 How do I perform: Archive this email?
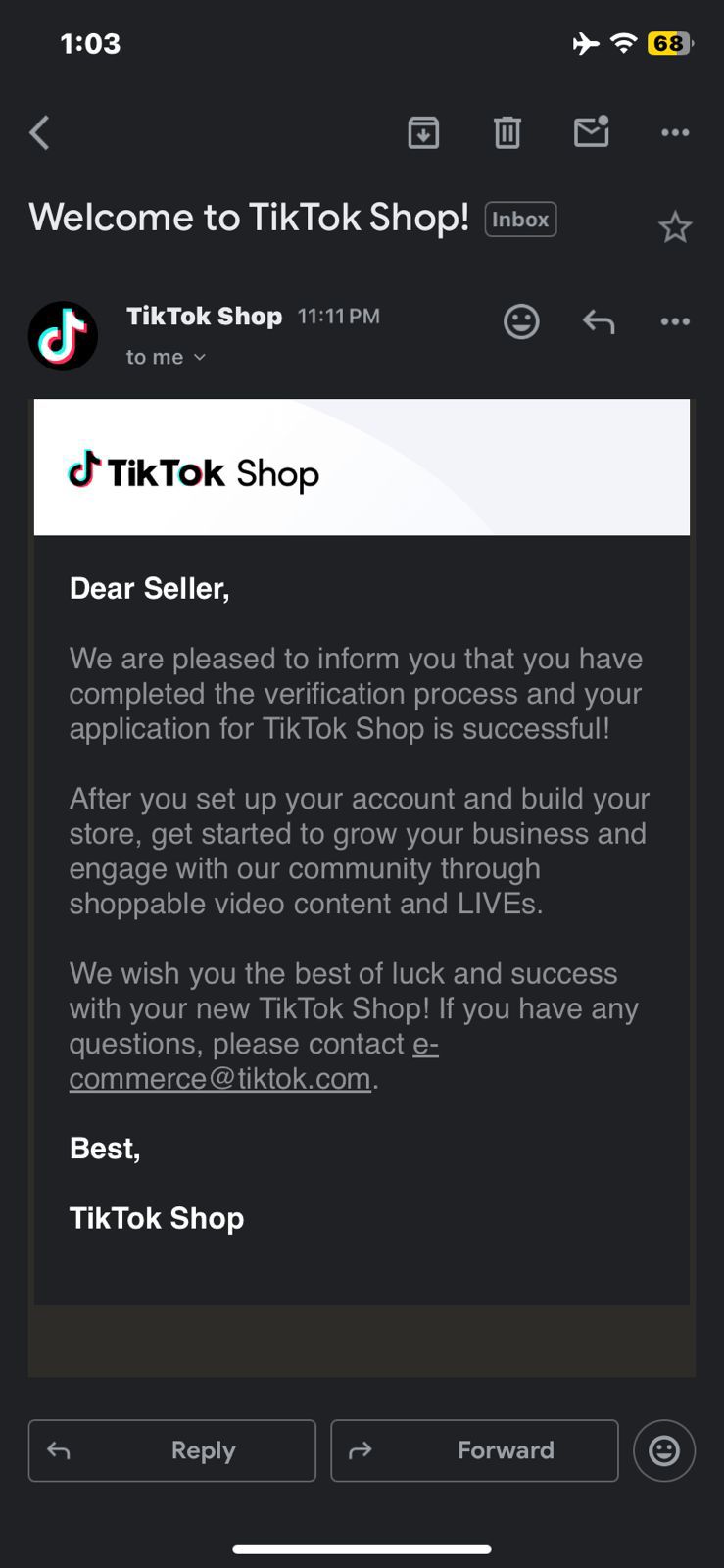(x=423, y=132)
